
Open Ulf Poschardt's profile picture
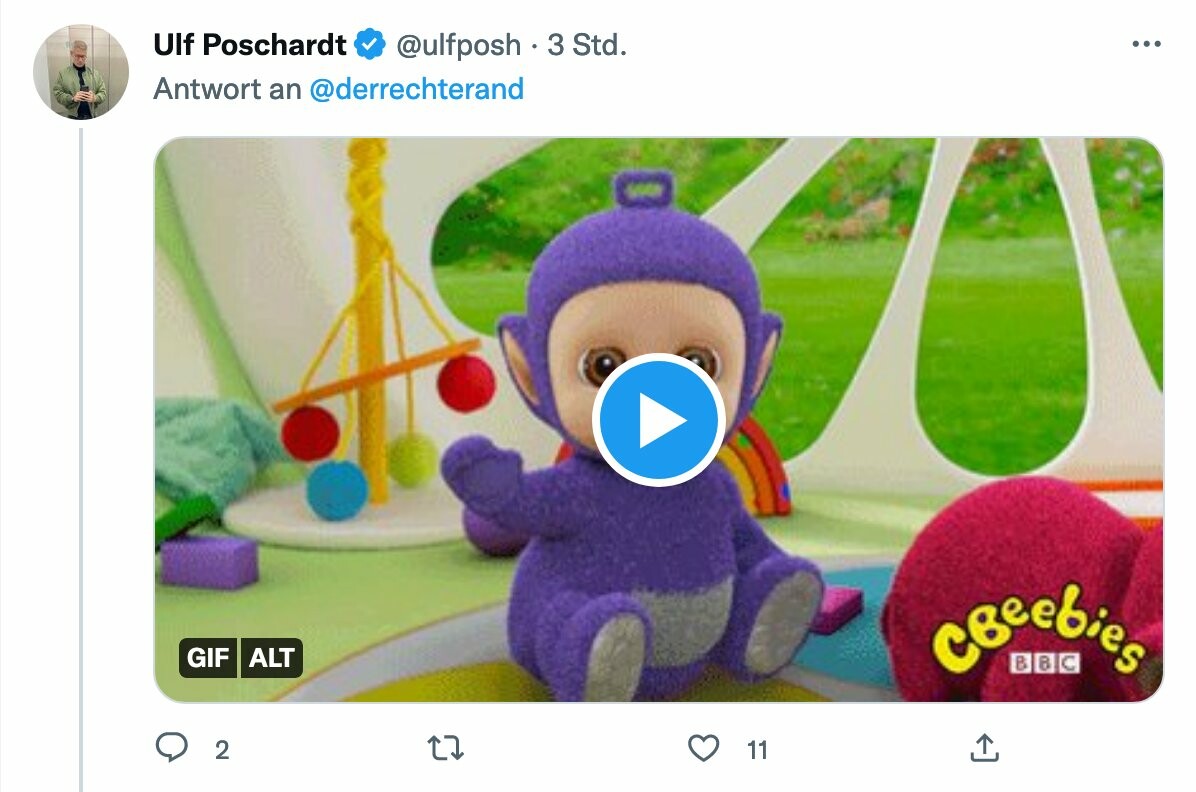click(x=81, y=72)
